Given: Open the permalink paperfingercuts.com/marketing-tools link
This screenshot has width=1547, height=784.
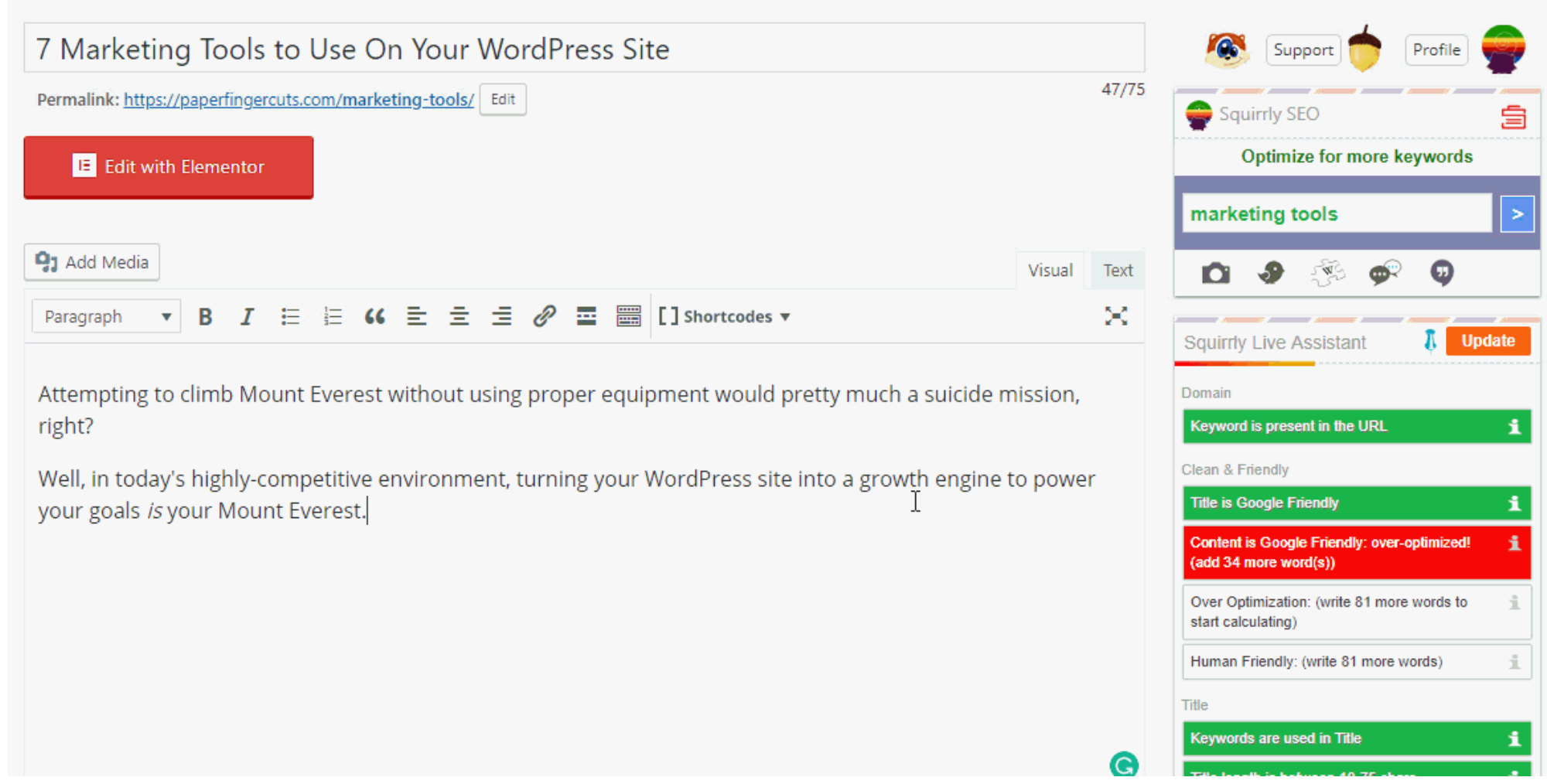Looking at the screenshot, I should (299, 100).
